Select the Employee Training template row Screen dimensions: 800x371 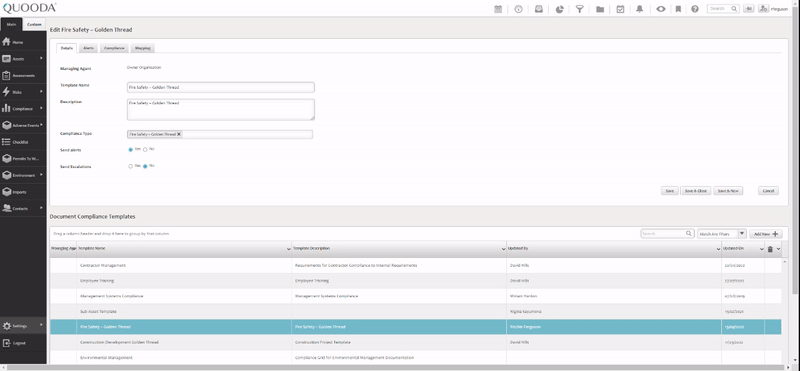415,281
